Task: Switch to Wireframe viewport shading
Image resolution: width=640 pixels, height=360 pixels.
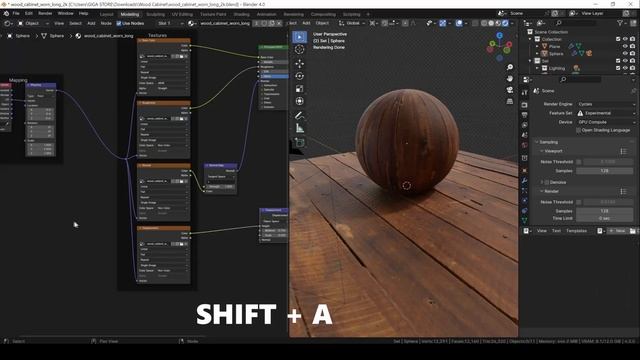Action: 484,23
